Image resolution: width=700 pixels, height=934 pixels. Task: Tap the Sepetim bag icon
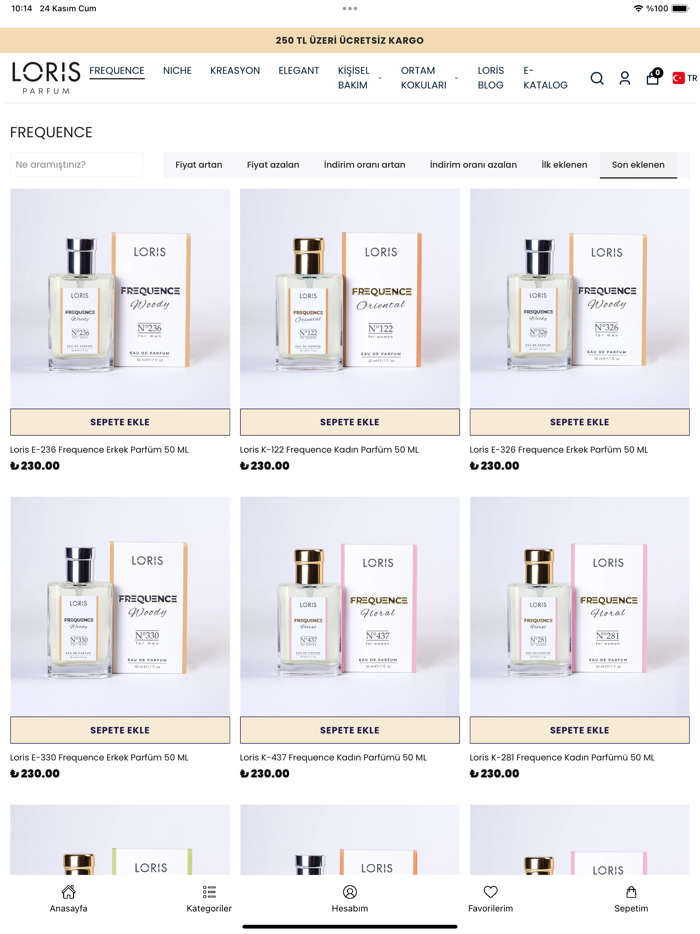pyautogui.click(x=631, y=892)
